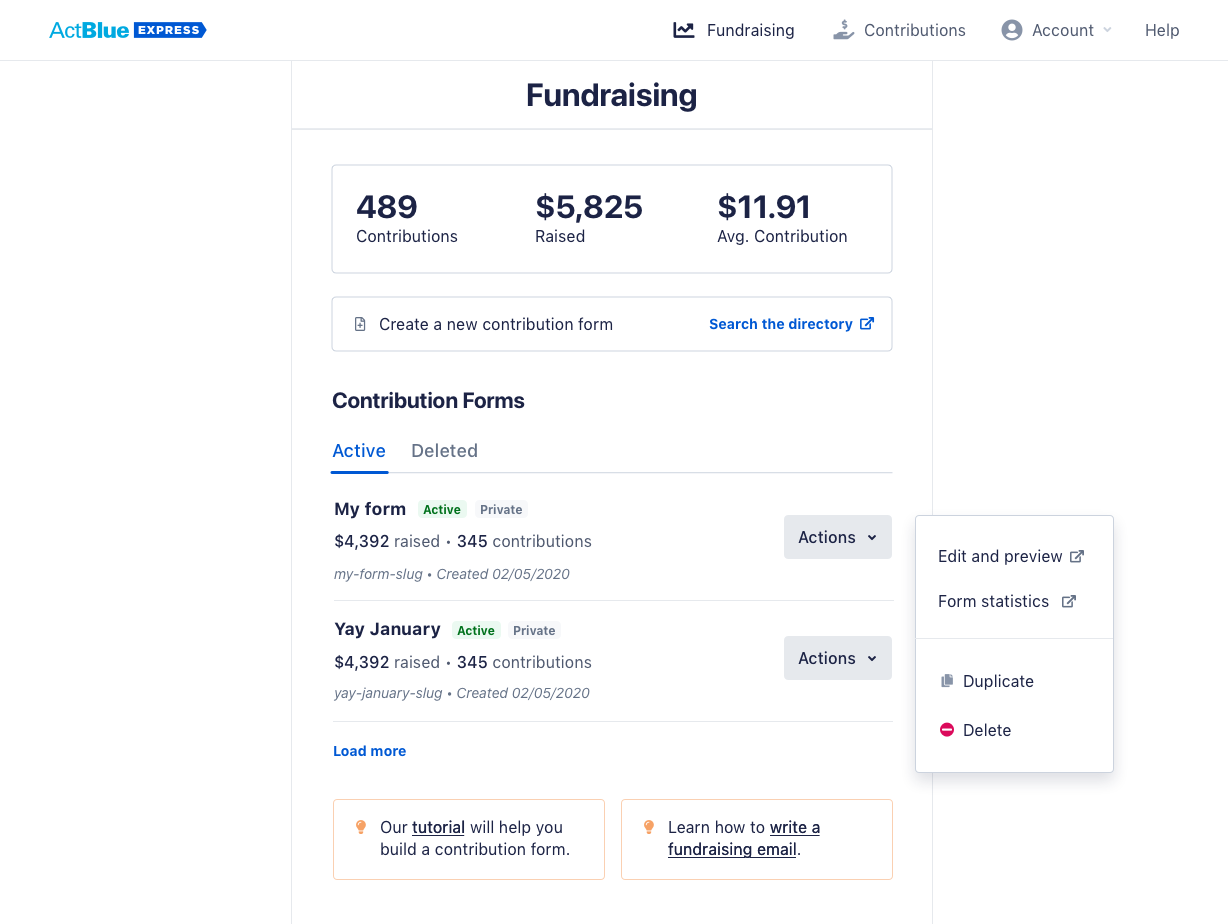Click the new contribution form document icon
This screenshot has width=1228, height=924.
coord(360,324)
